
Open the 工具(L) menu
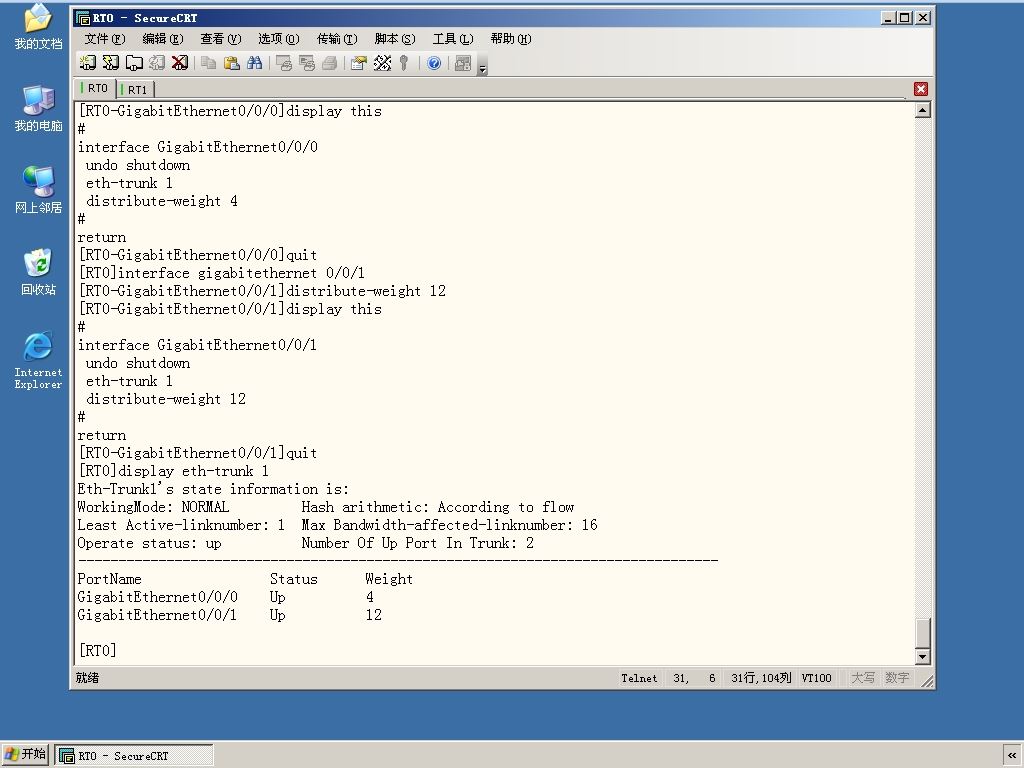tap(453, 39)
